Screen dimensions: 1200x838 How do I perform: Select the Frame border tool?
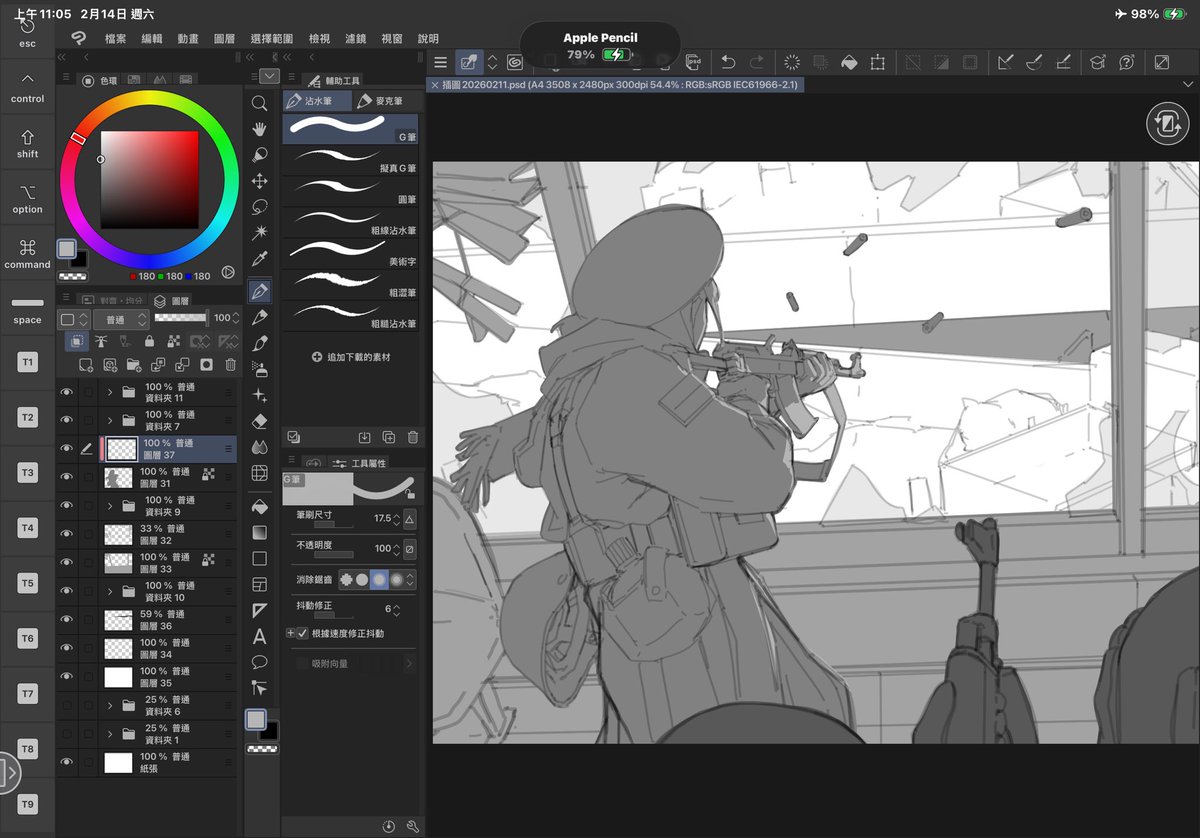tap(259, 585)
